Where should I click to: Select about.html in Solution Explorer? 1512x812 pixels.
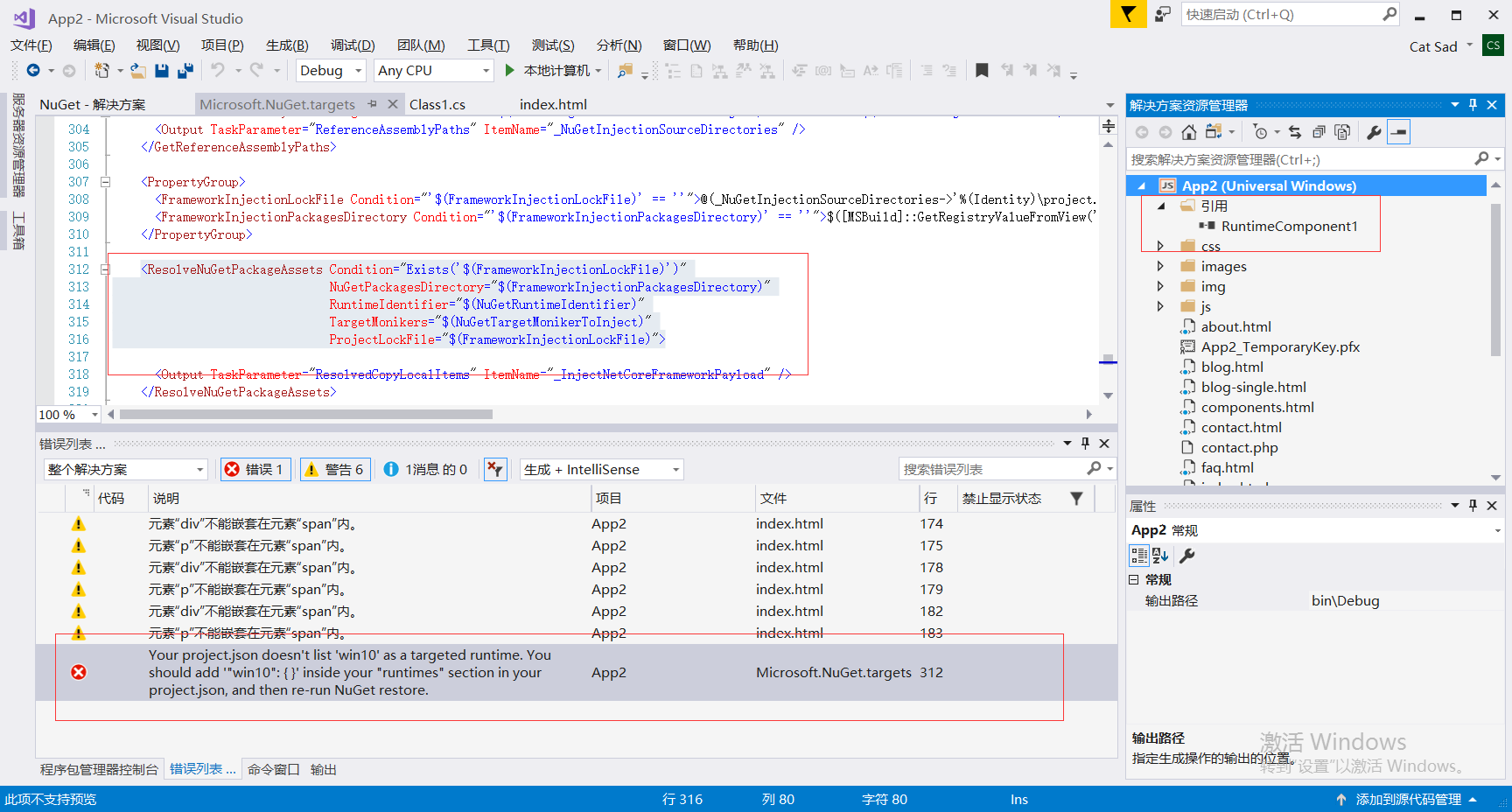pos(1235,326)
